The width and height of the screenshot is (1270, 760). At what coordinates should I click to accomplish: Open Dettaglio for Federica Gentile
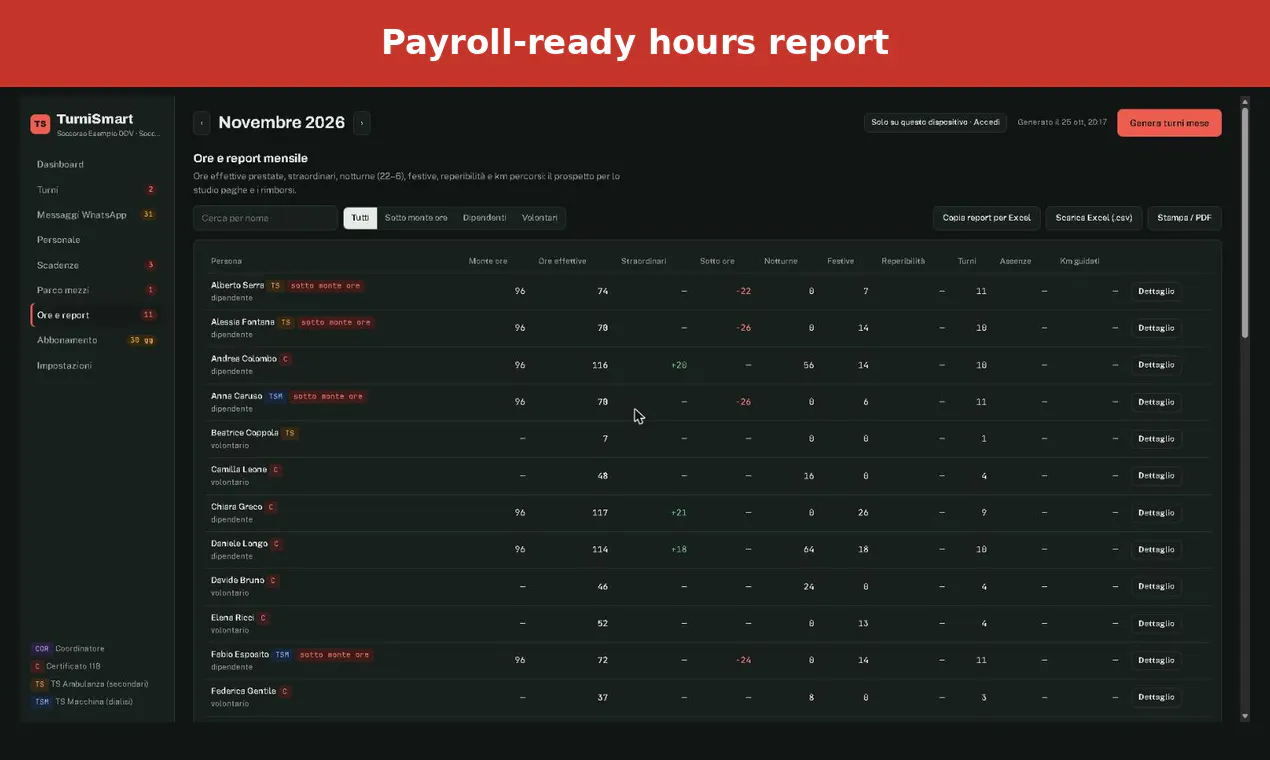(x=1156, y=698)
